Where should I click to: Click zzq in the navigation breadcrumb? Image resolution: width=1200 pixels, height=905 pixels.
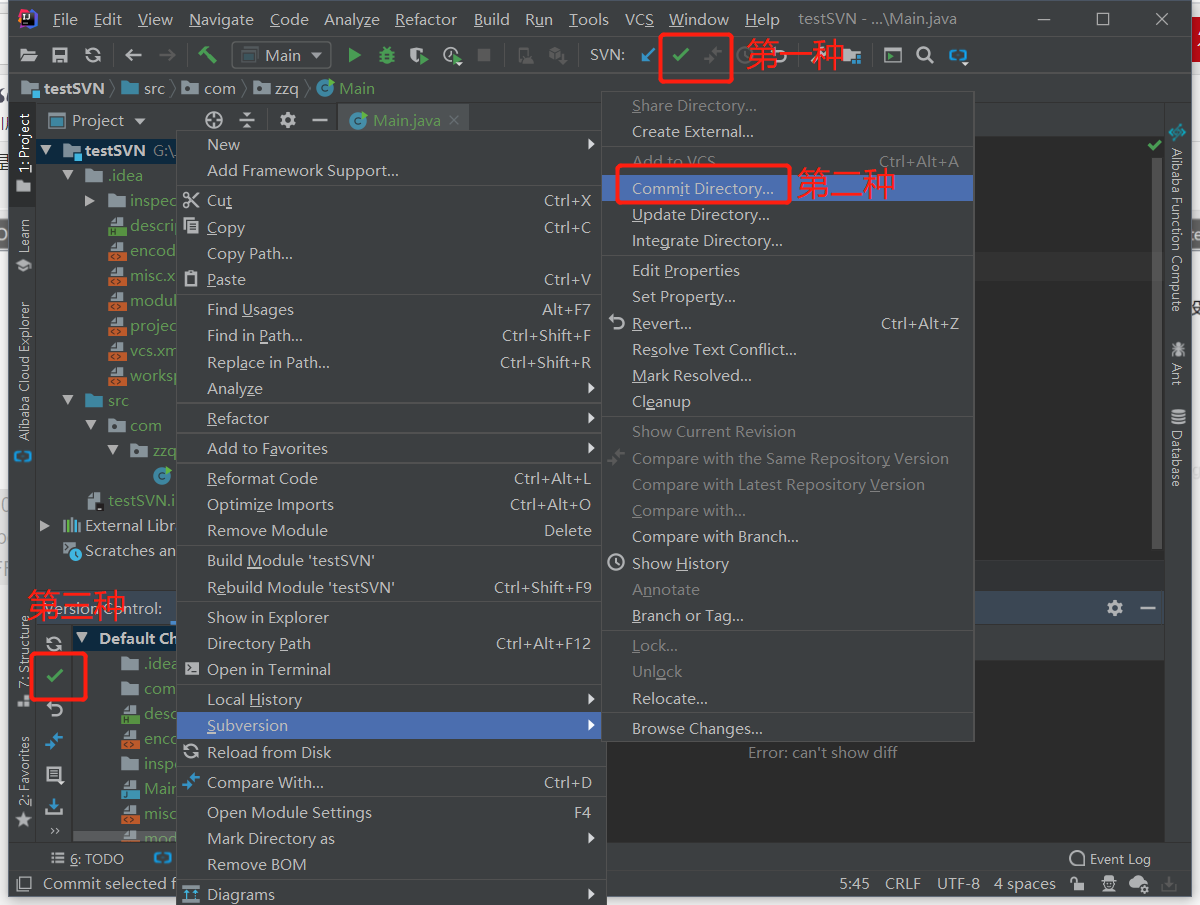[x=275, y=89]
